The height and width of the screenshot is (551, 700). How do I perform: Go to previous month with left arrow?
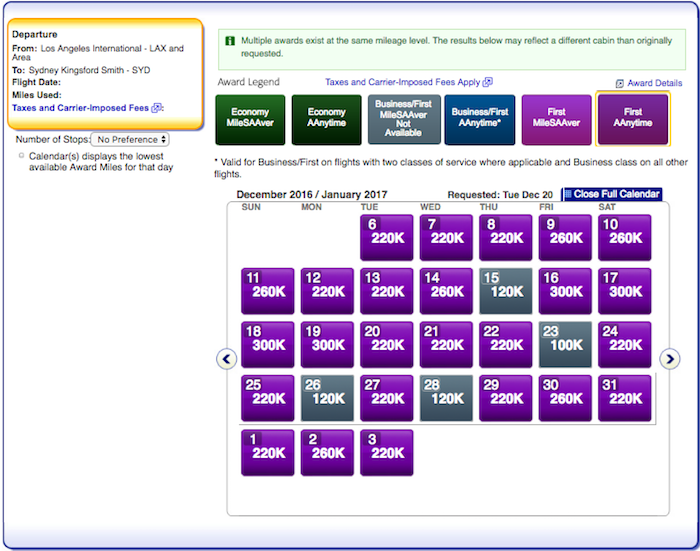227,359
